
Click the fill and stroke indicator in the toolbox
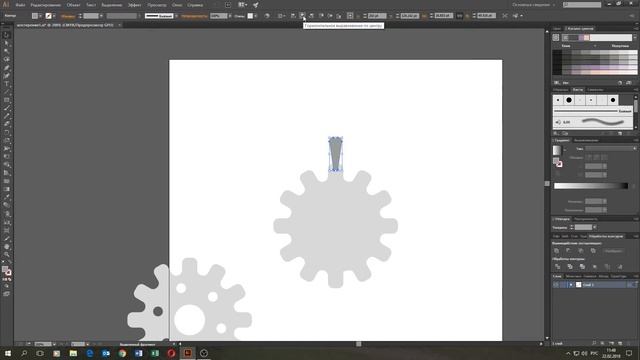7,271
